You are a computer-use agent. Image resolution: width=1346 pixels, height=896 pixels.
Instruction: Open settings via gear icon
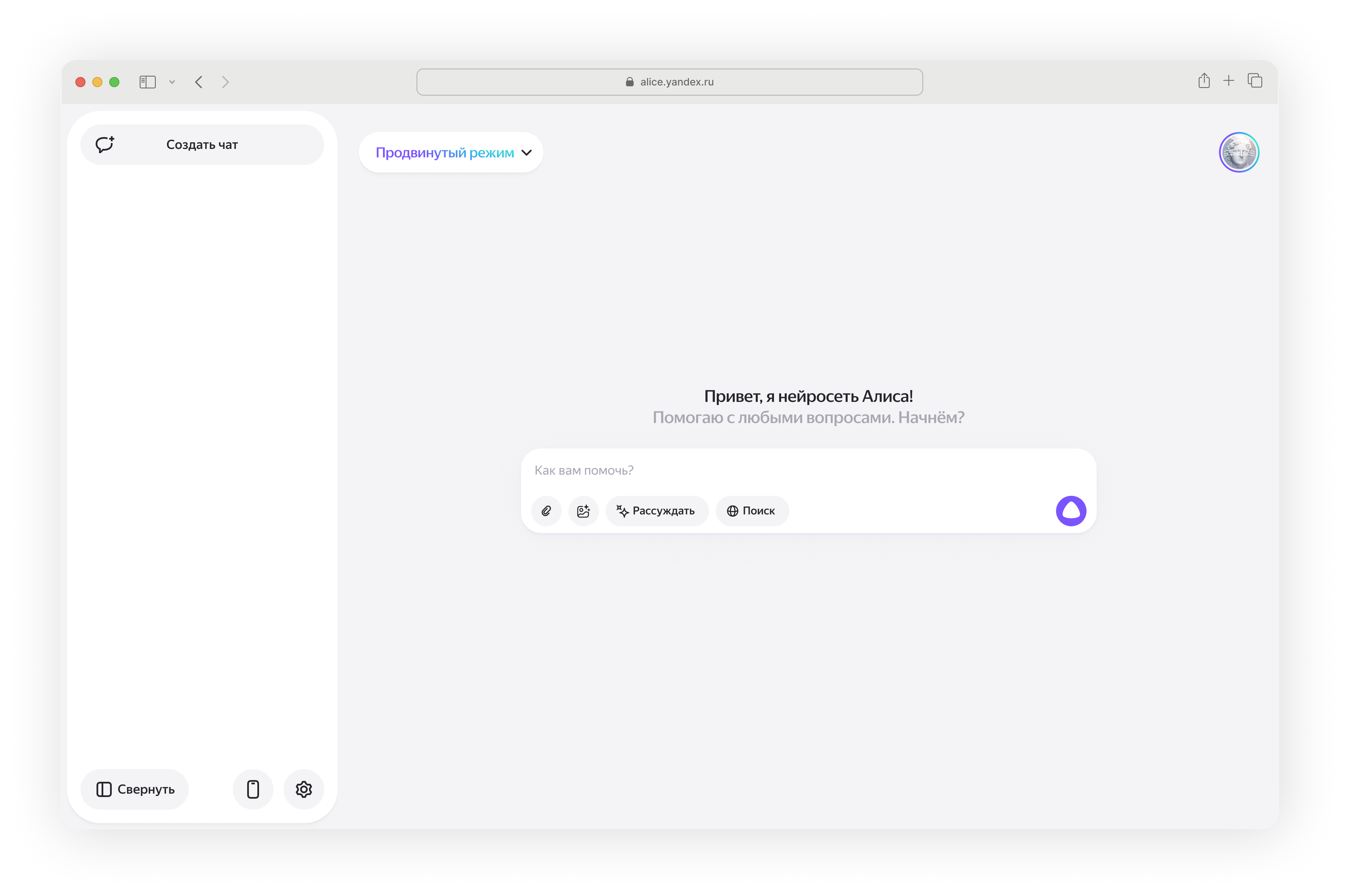point(304,789)
